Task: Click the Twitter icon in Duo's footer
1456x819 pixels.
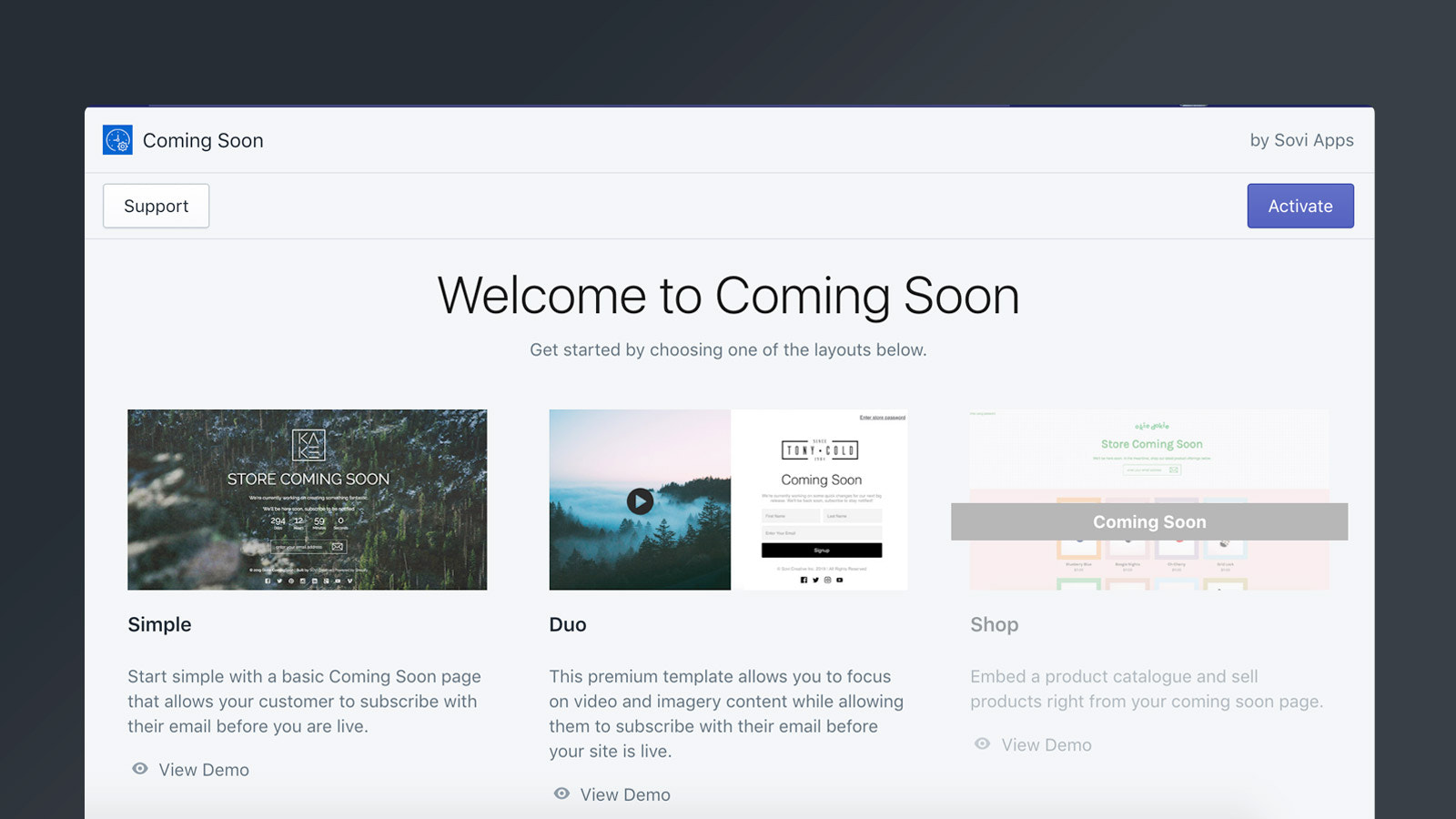Action: (816, 580)
